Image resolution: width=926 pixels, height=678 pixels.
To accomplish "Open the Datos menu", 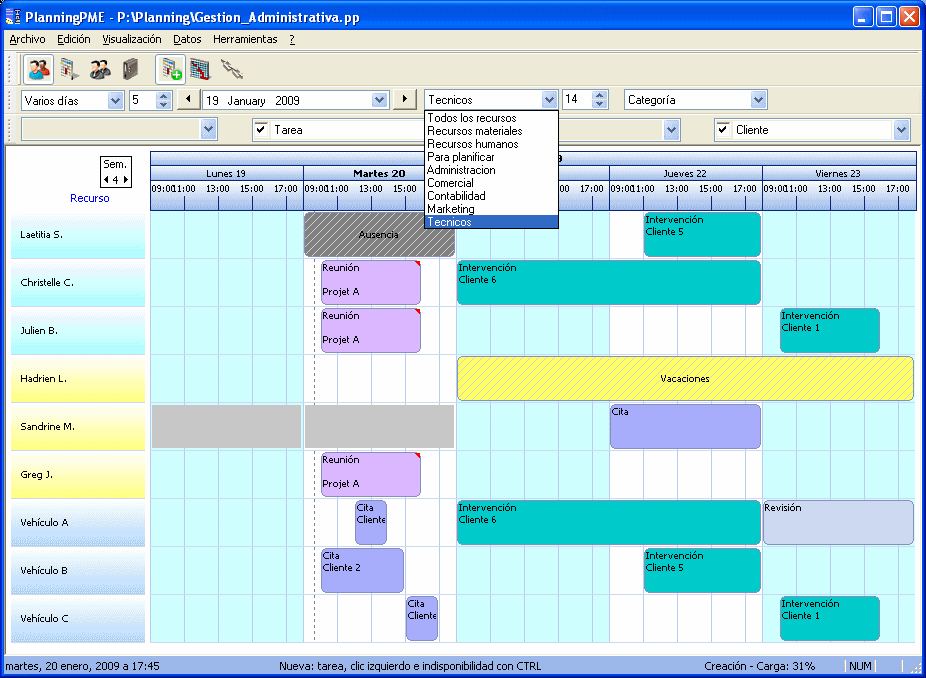I will (x=187, y=39).
